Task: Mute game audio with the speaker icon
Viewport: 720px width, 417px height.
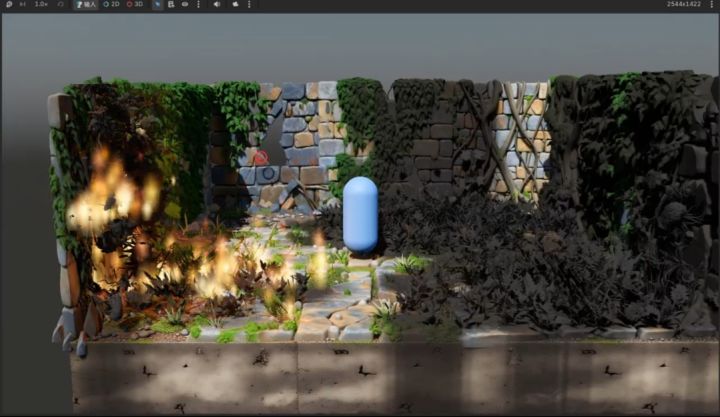Action: [217, 4]
